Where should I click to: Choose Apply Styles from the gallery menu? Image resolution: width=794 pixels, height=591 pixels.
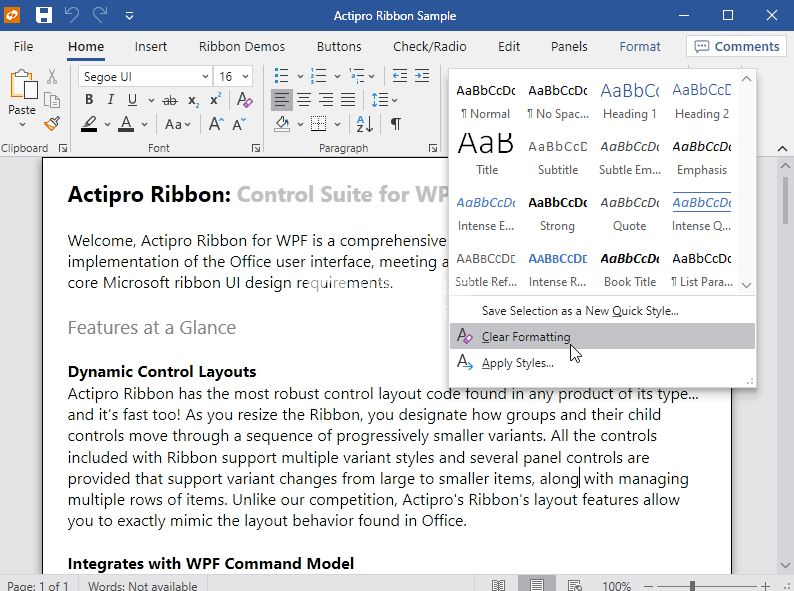click(x=517, y=363)
